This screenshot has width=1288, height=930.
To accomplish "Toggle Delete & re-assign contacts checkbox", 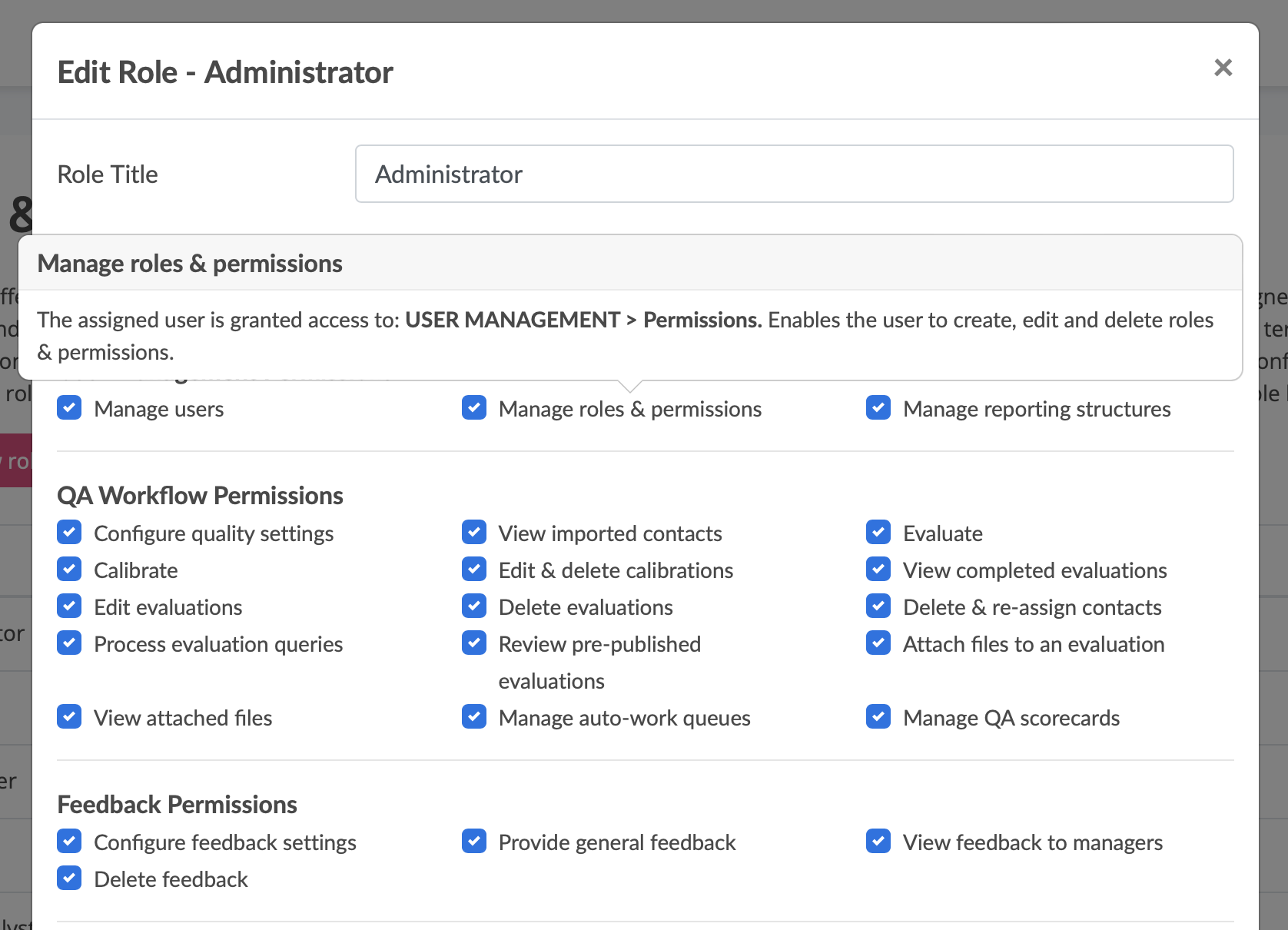I will tap(878, 606).
